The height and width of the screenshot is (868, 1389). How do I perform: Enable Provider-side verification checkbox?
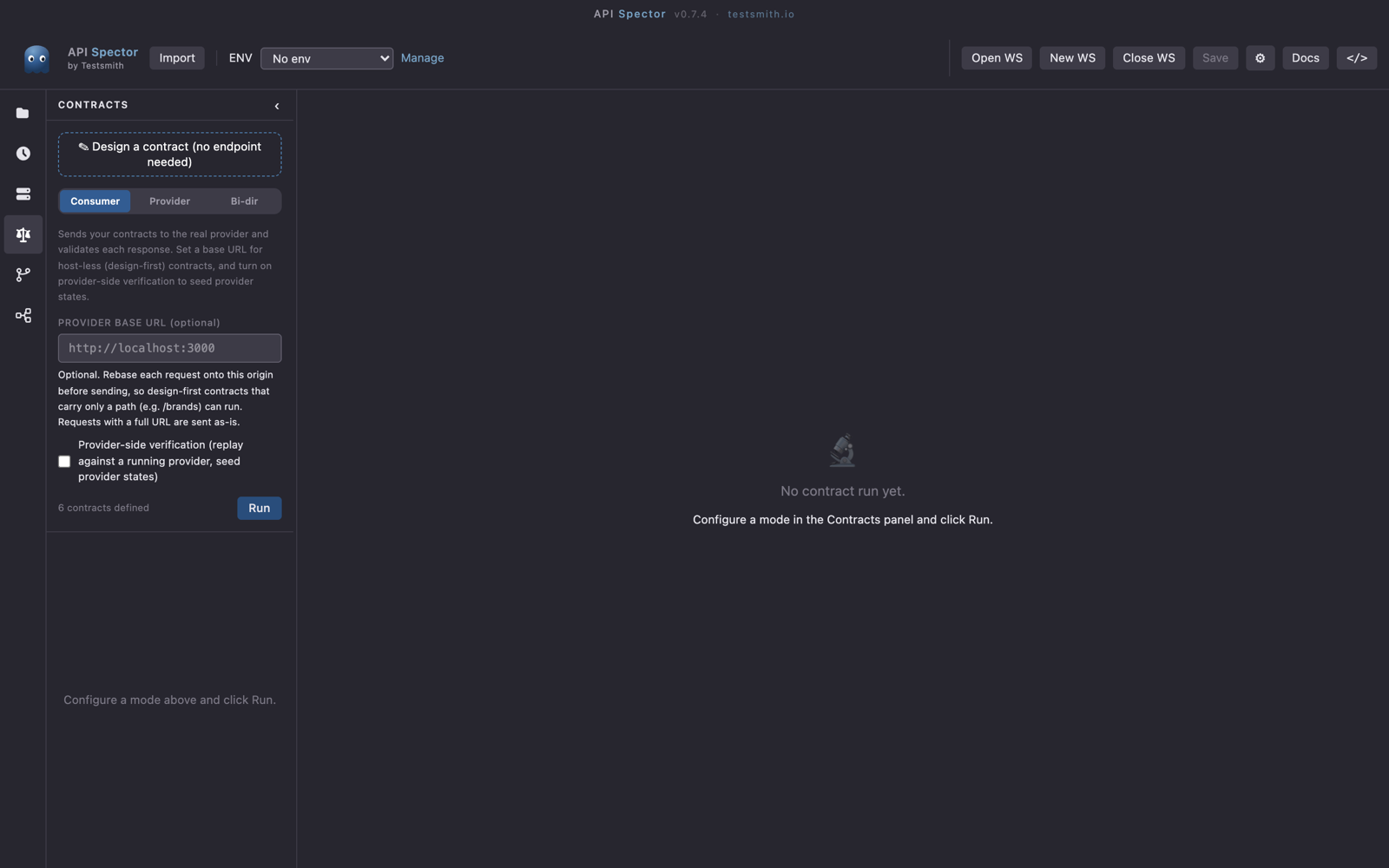coord(64,461)
